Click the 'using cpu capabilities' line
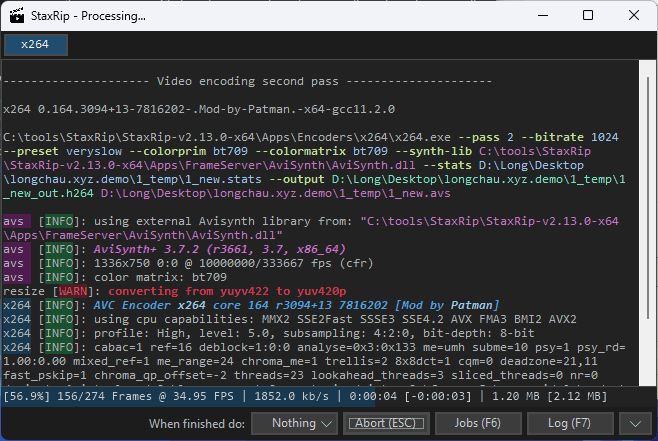 335,319
